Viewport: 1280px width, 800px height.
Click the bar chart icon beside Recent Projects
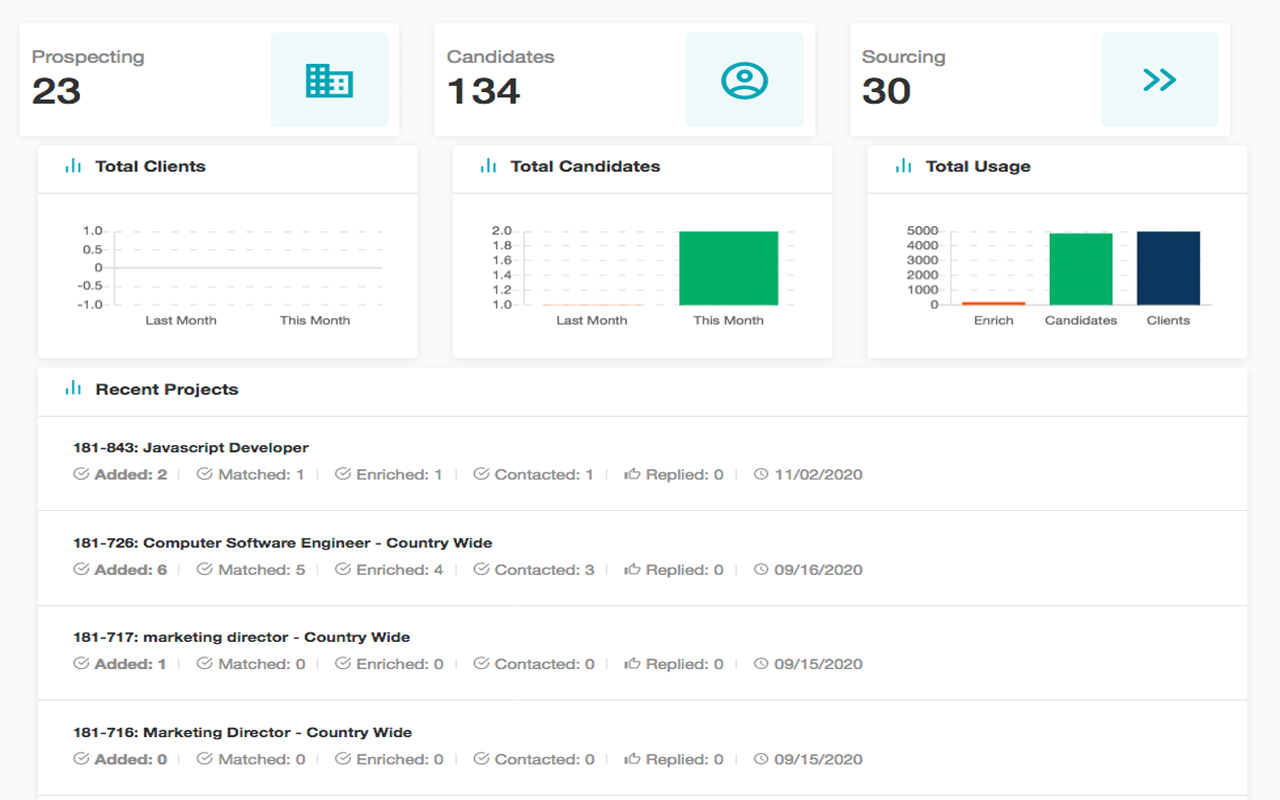pyautogui.click(x=73, y=389)
